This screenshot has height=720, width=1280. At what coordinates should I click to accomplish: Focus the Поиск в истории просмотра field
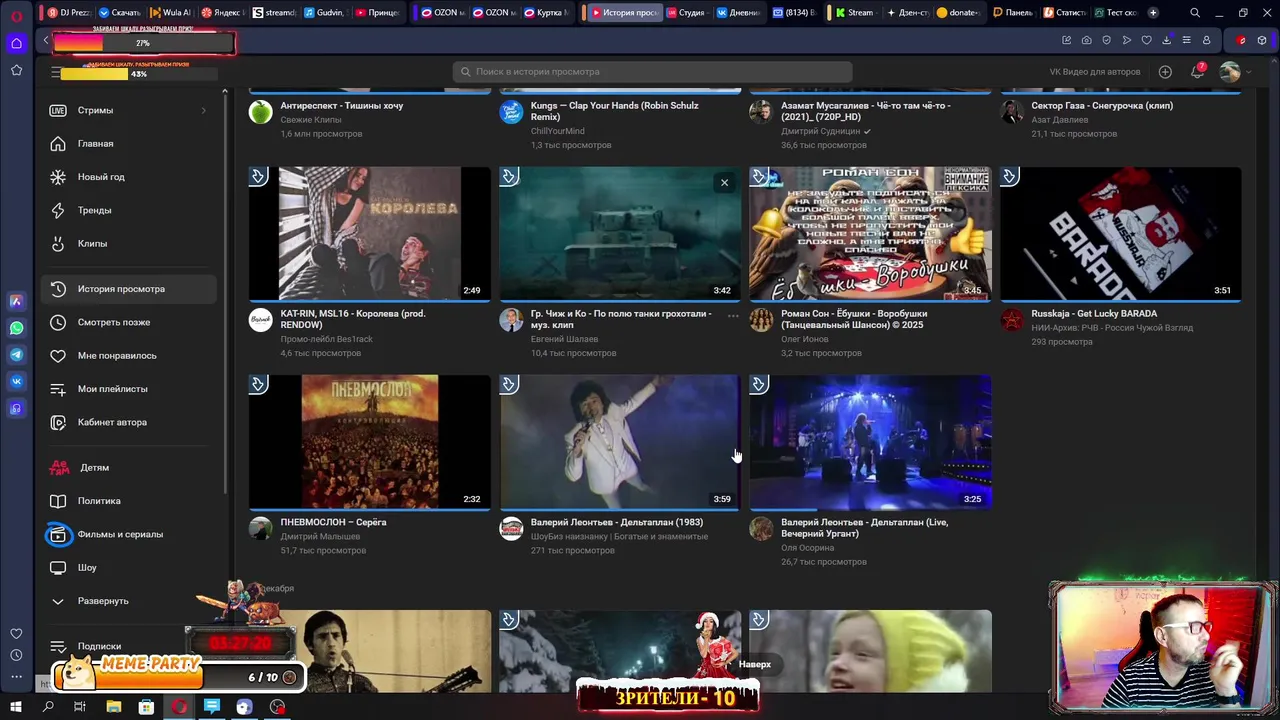(652, 72)
